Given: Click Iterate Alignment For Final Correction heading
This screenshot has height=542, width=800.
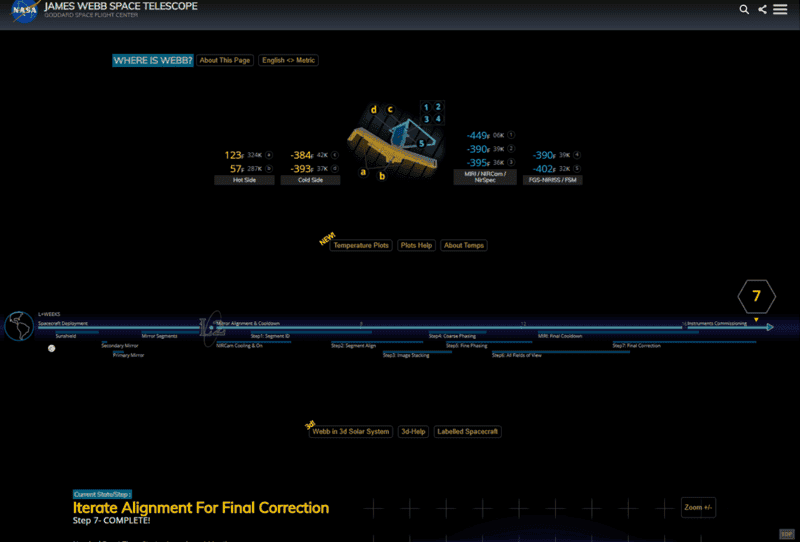Looking at the screenshot, I should tap(201, 508).
